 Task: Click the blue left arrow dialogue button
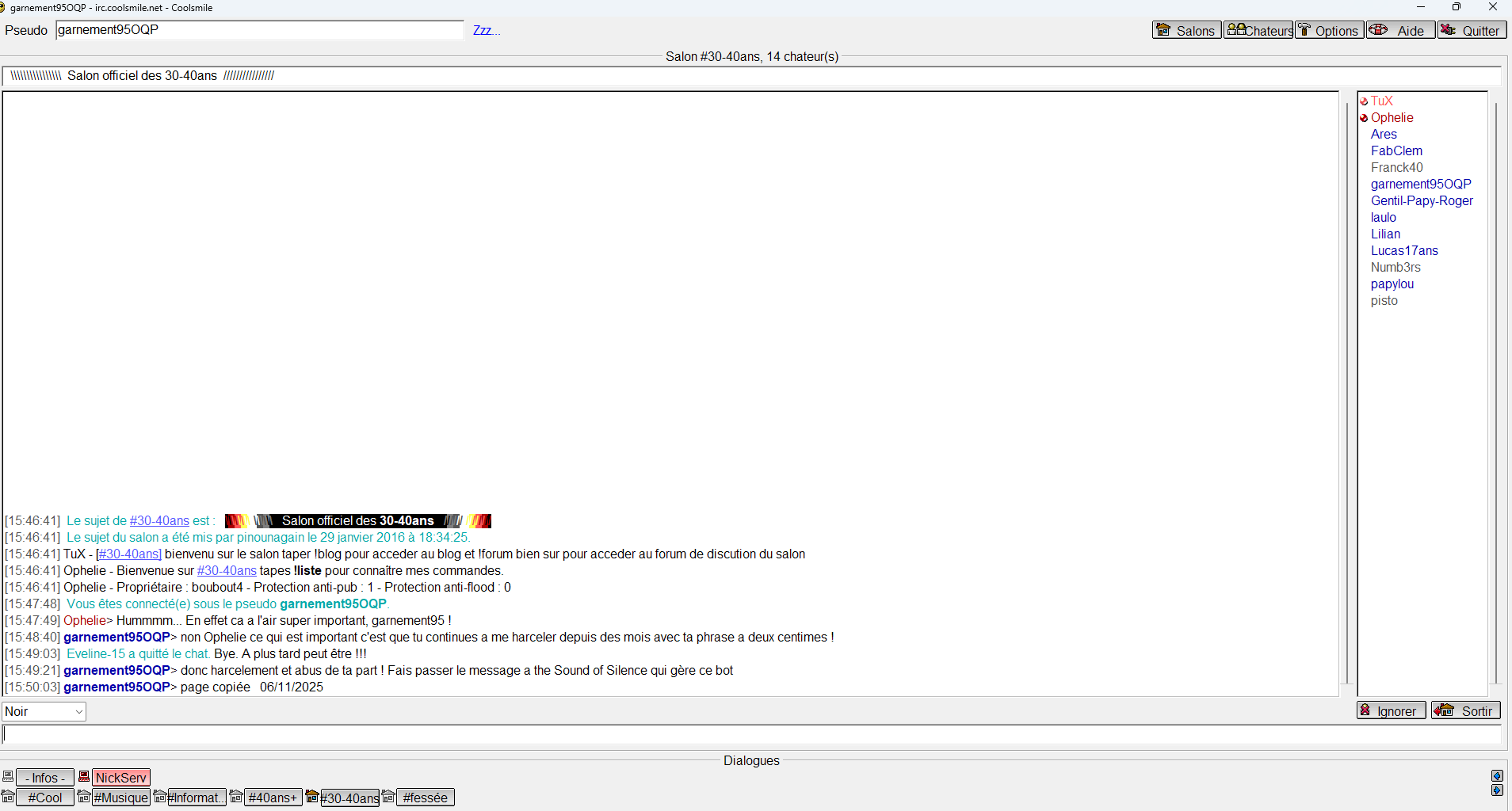click(x=1497, y=776)
